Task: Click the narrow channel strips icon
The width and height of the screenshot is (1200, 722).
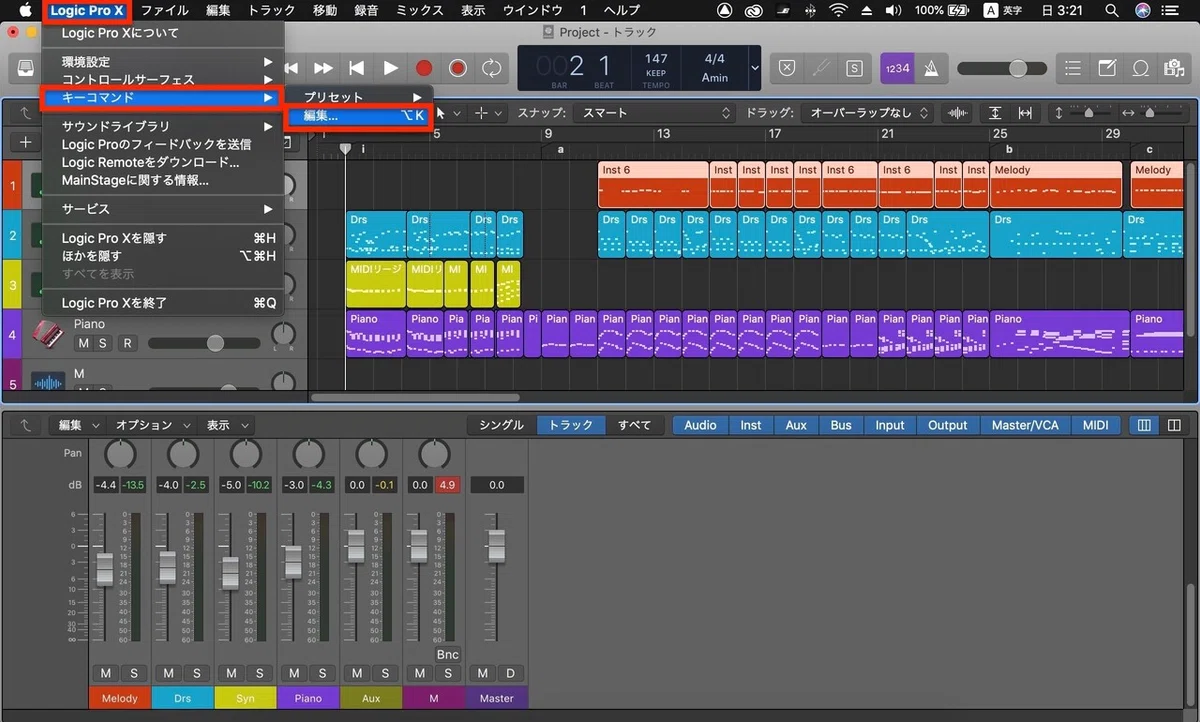Action: click(x=1144, y=425)
